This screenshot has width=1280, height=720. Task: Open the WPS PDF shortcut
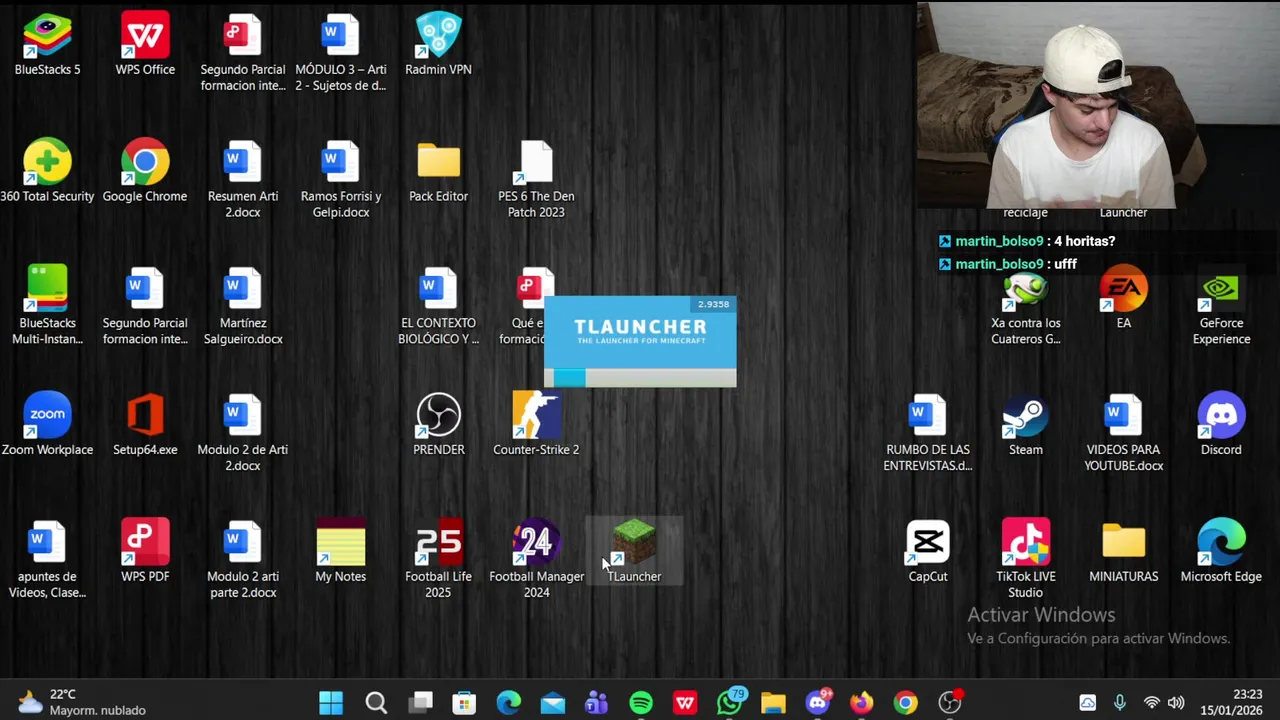click(x=145, y=552)
